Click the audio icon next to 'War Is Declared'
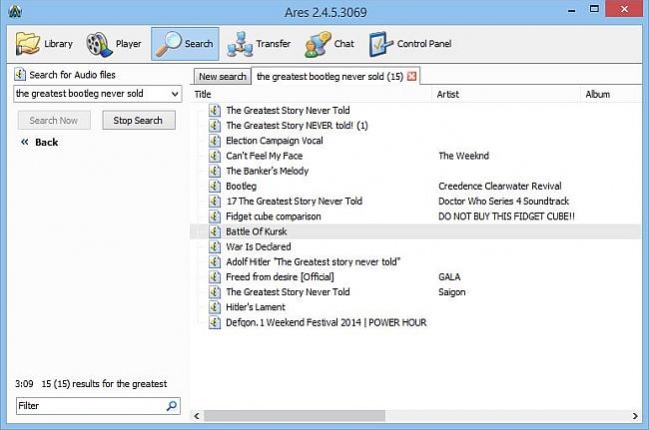Viewport: 649px width, 430px height. pos(214,247)
